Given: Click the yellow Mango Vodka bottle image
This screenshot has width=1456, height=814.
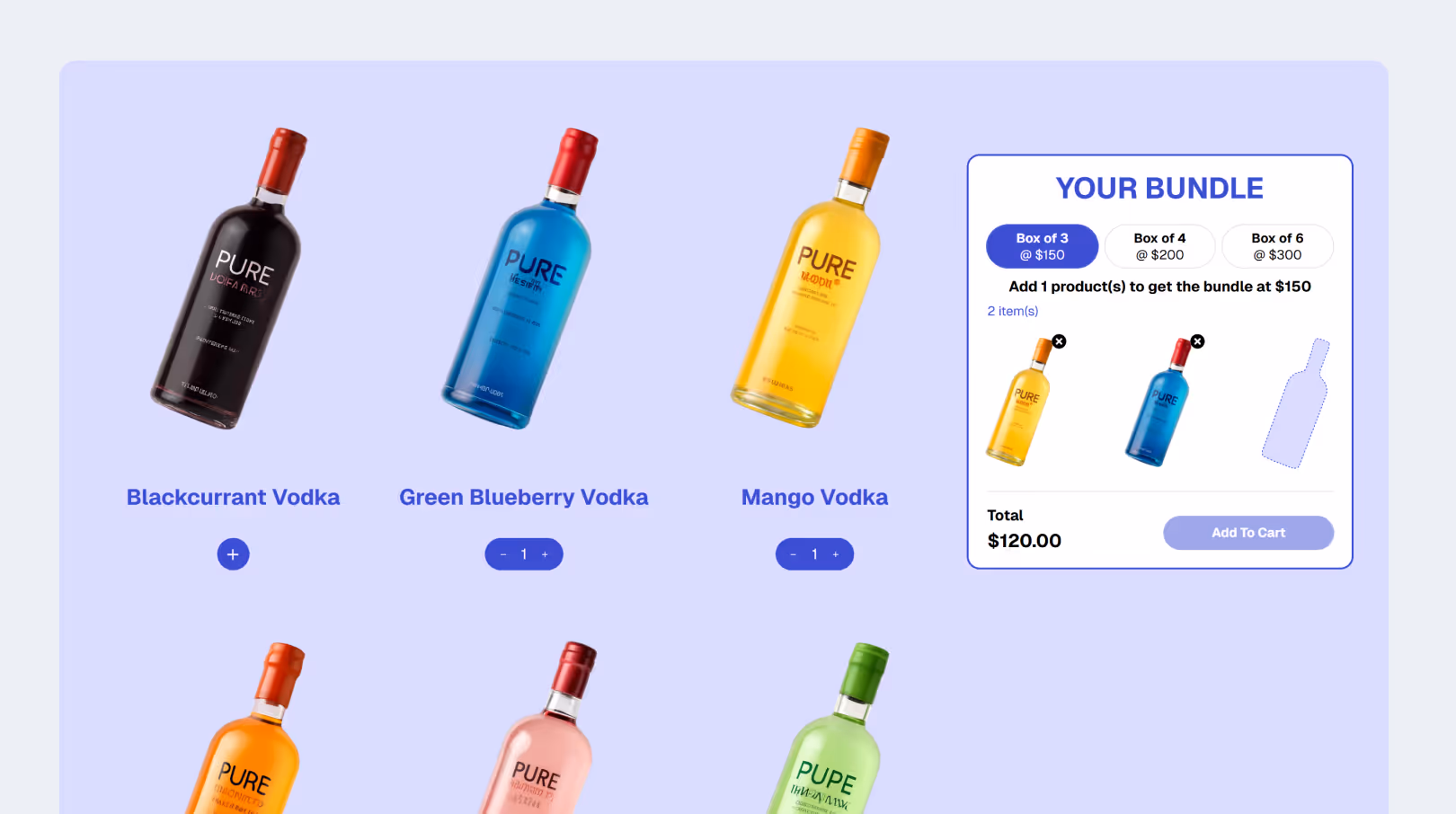Looking at the screenshot, I should tap(811, 279).
